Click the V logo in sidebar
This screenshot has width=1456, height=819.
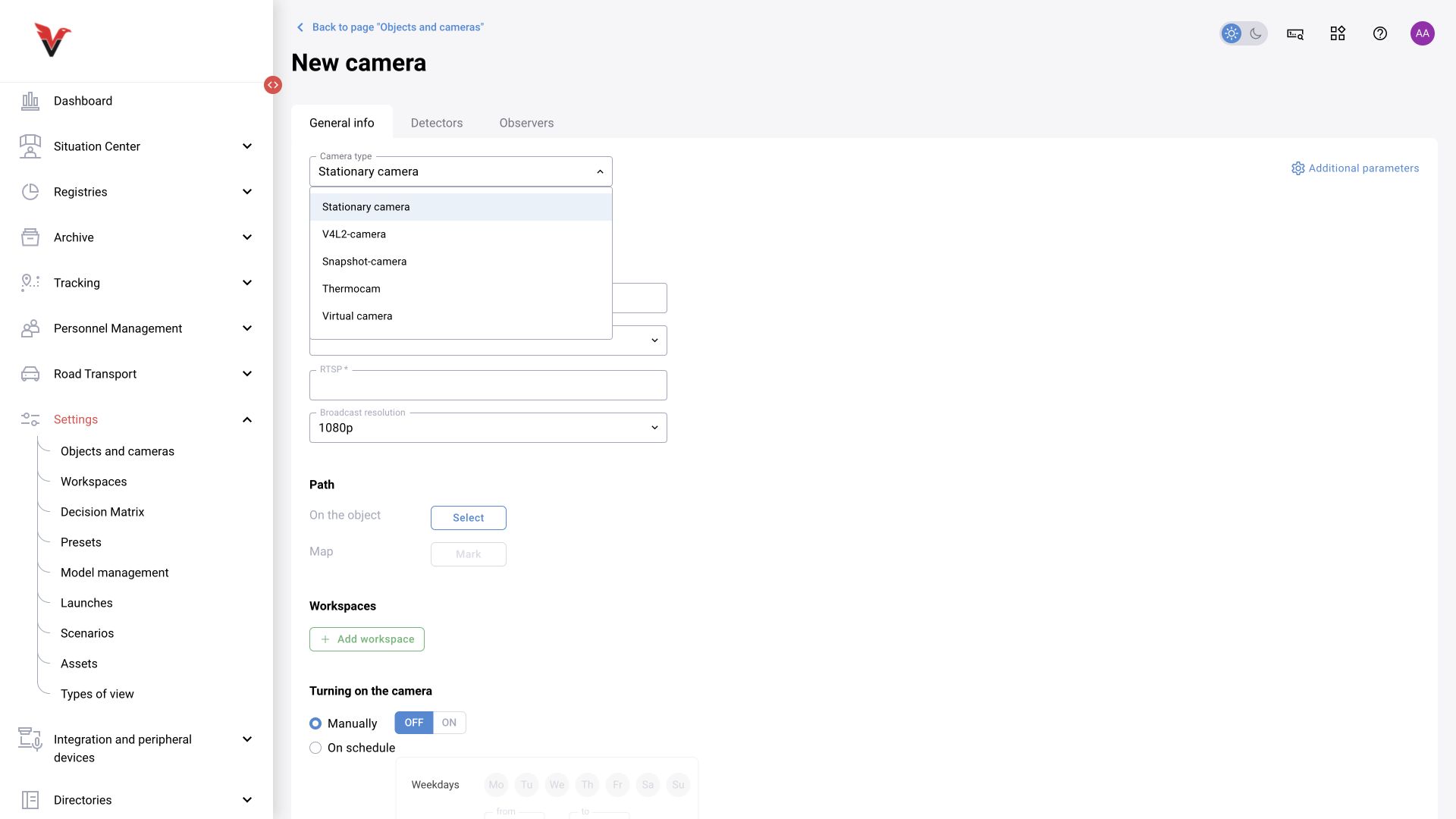(52, 39)
